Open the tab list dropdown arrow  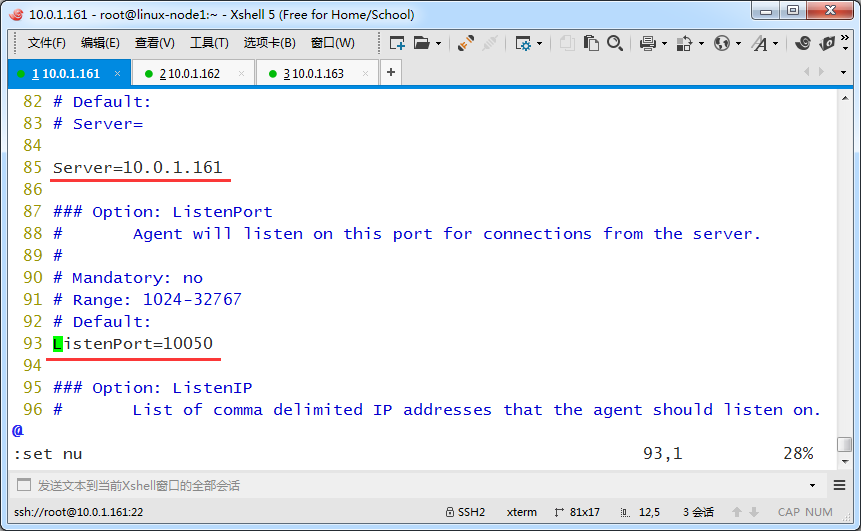click(843, 72)
